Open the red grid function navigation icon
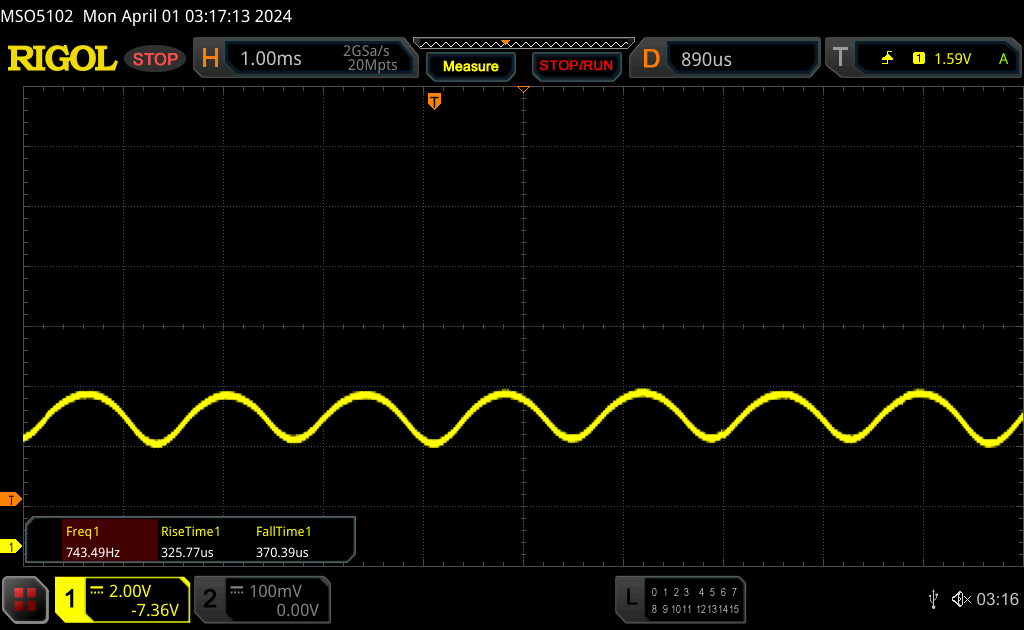The image size is (1024, 630). [25, 599]
